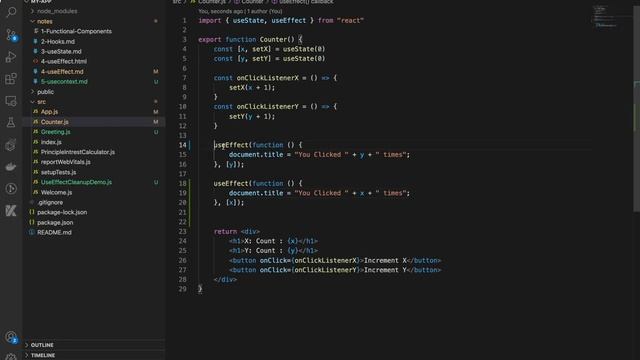Click 'Increment X' button text in code
640x360 pixels.
click(x=385, y=260)
